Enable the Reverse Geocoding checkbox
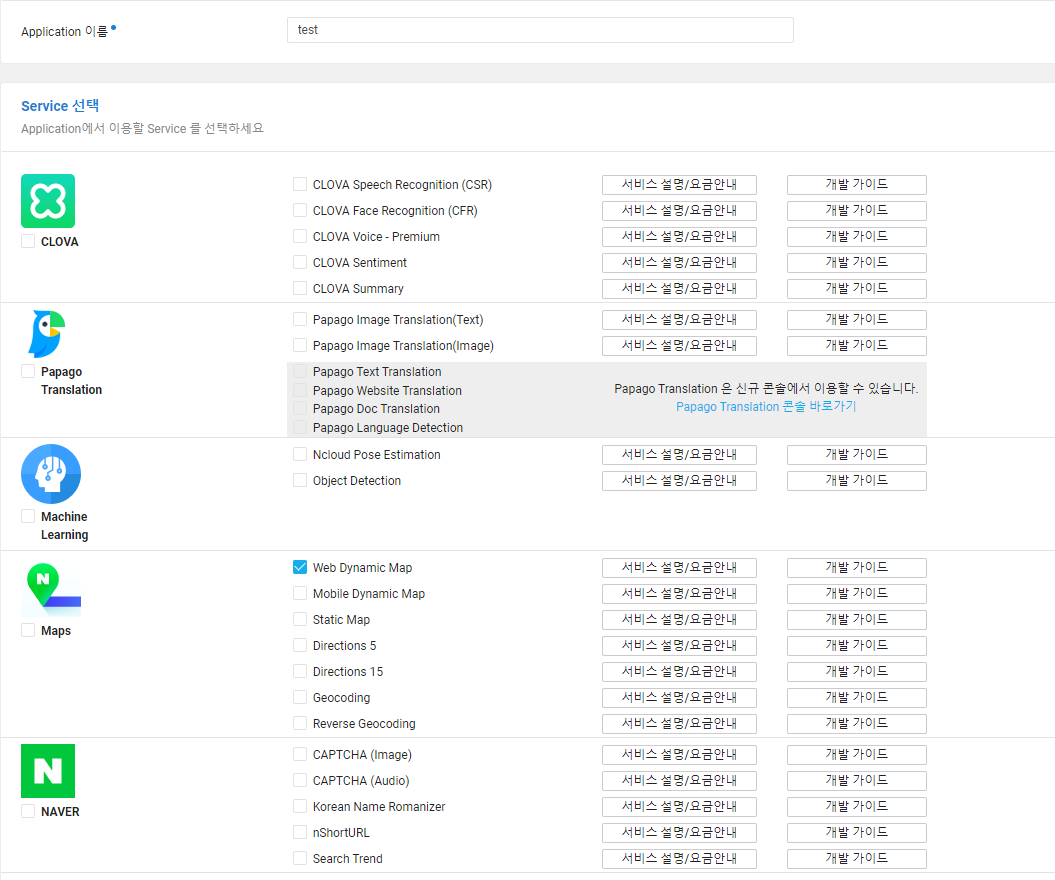1055x880 pixels. tap(300, 723)
